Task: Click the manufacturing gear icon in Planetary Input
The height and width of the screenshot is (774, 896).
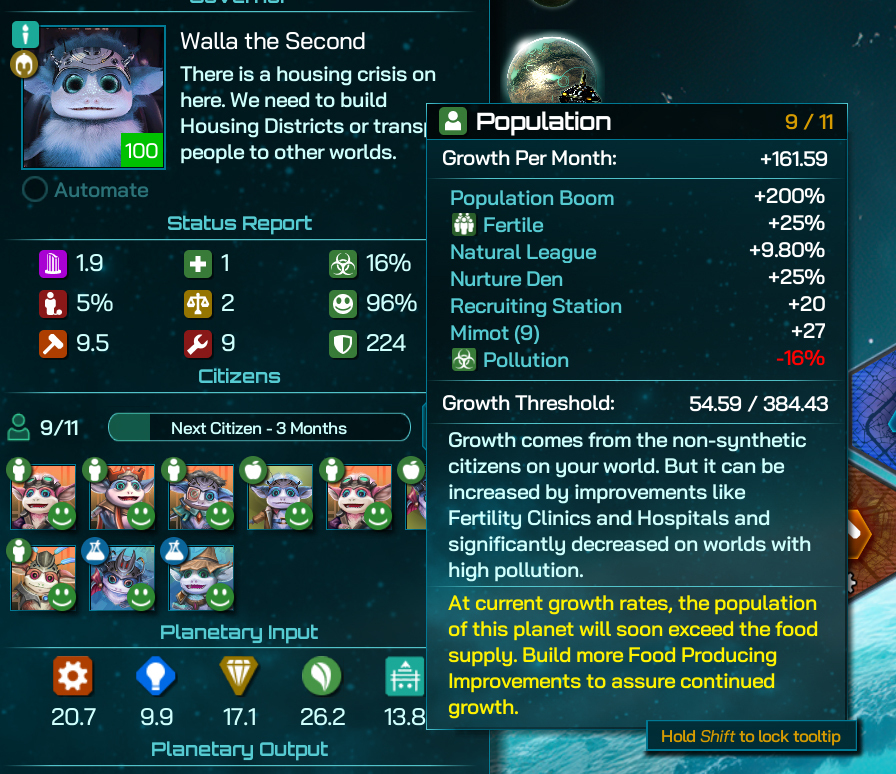Action: click(73, 676)
